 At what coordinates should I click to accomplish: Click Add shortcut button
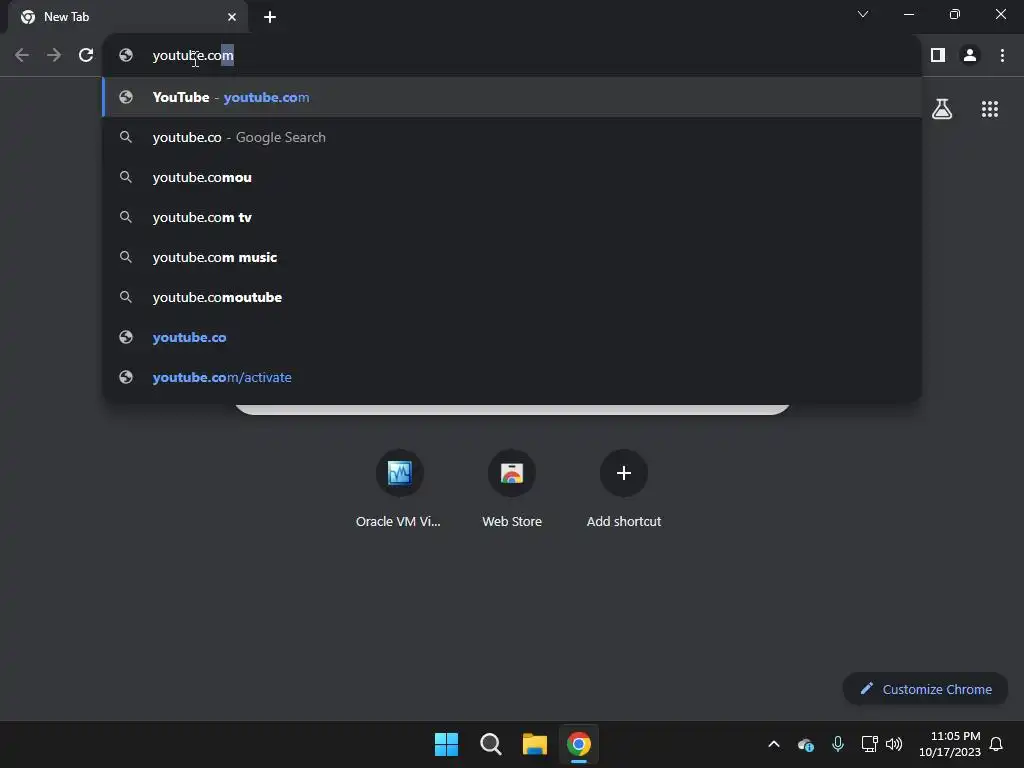coord(624,489)
